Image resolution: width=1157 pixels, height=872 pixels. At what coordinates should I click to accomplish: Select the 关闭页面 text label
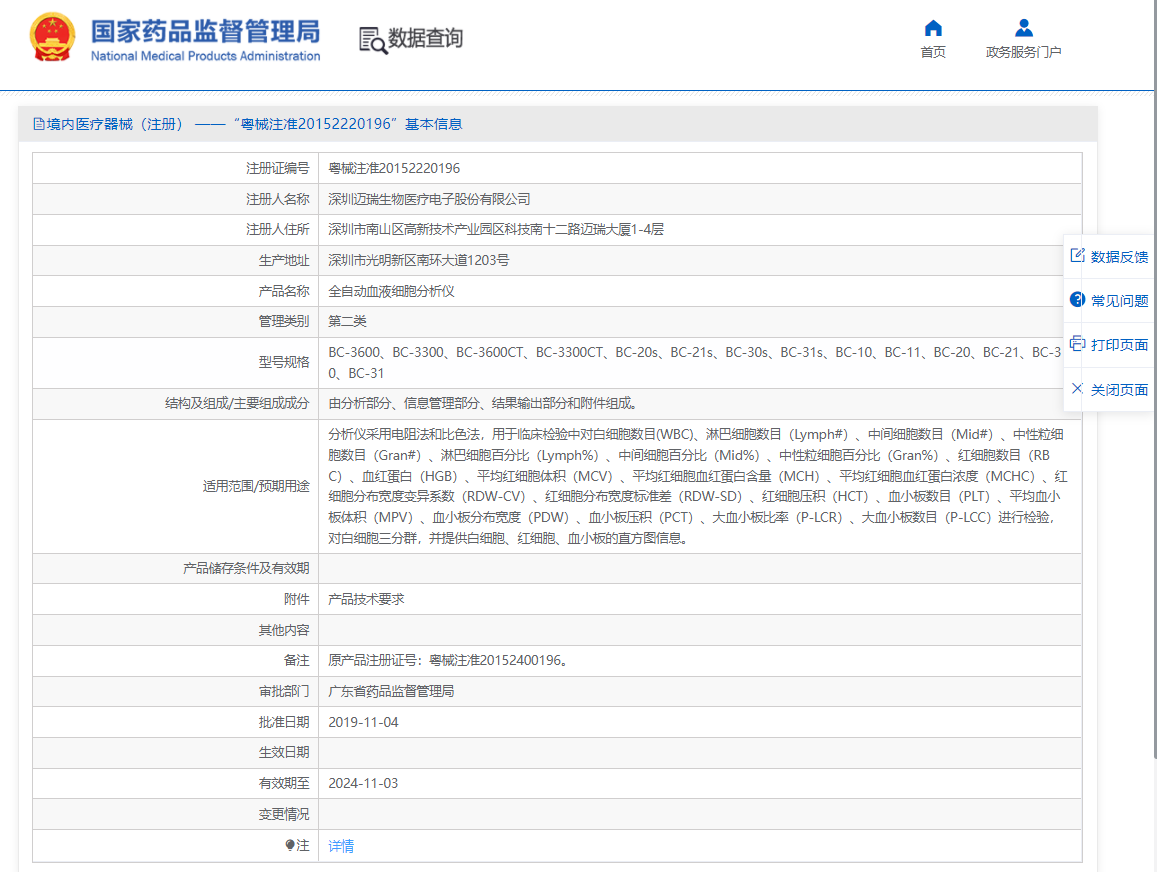[1119, 390]
